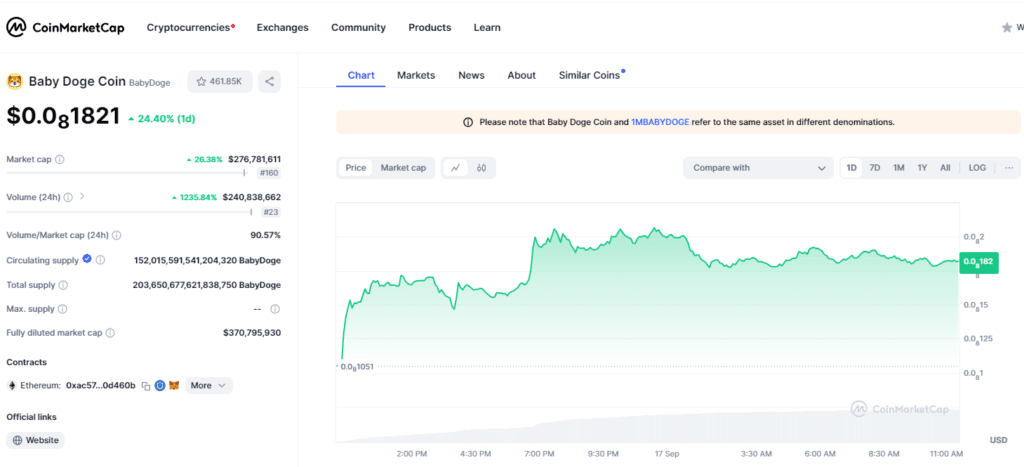1024x467 pixels.
Task: Select the Market cap chart toggle
Action: [x=403, y=168]
